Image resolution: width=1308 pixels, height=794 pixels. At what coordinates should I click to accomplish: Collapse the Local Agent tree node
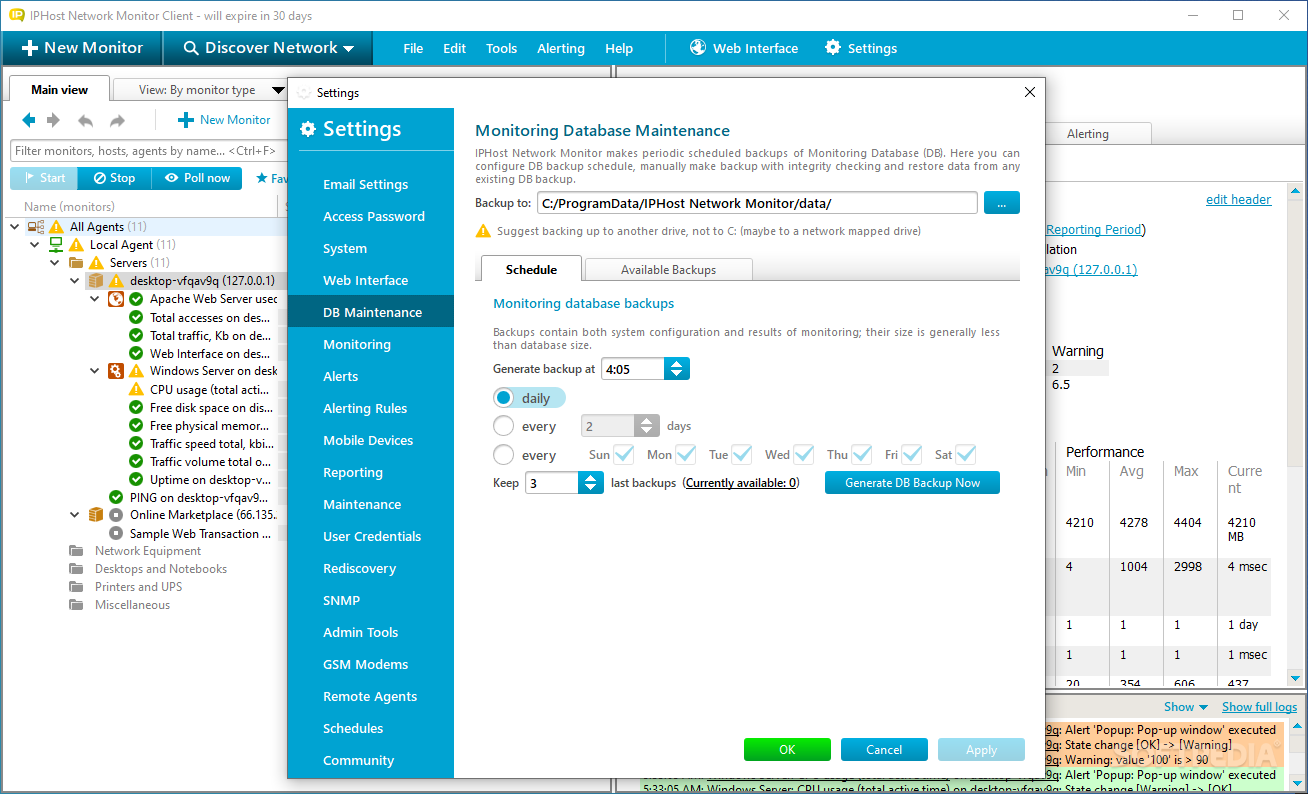coord(35,245)
